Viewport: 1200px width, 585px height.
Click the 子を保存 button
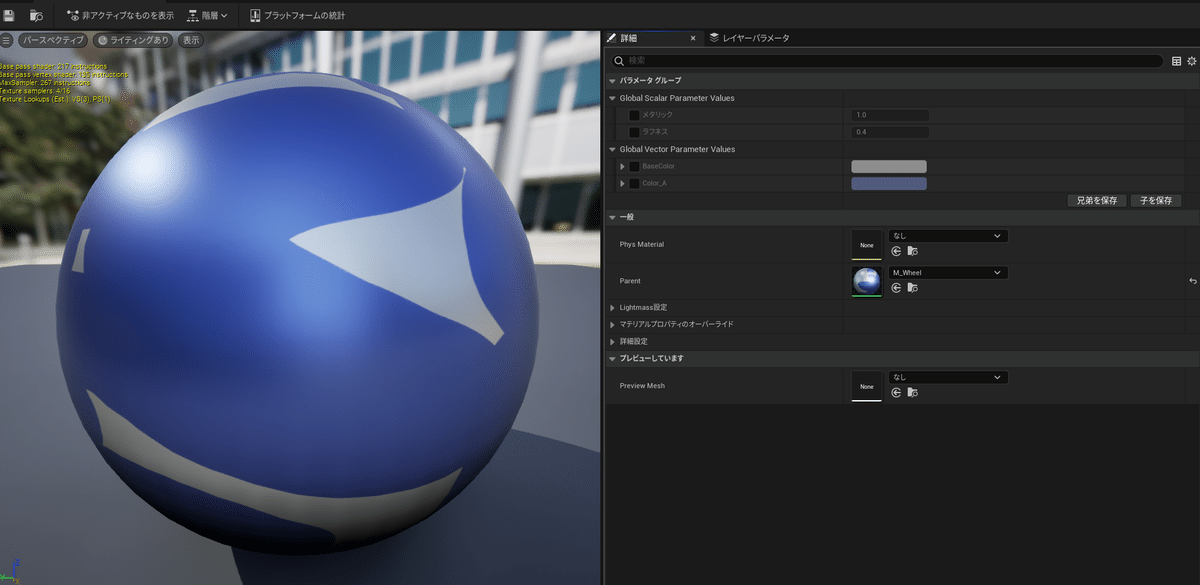point(1156,201)
